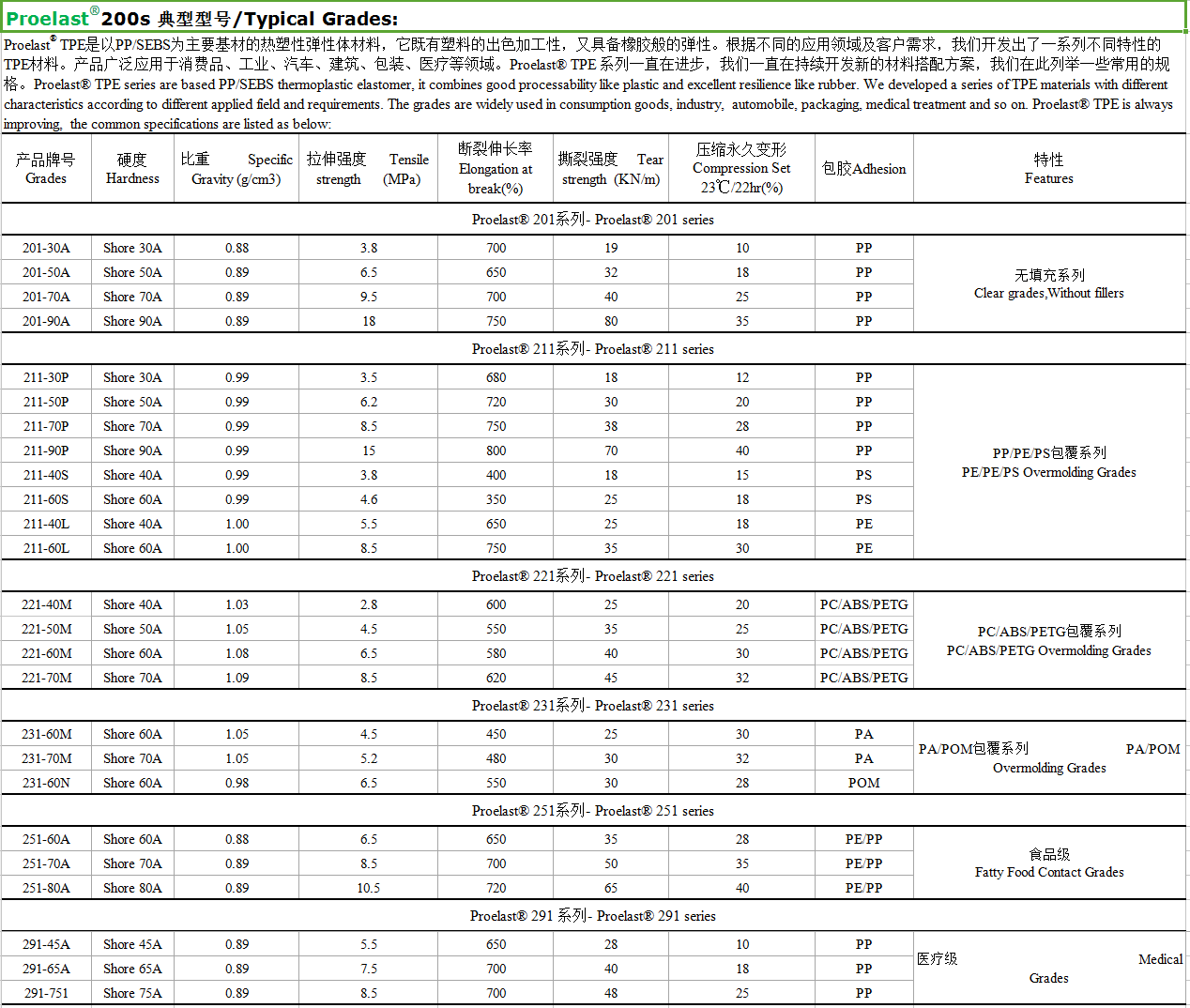Click hardness cell 'Shore 65A'
1190x1008 pixels.
(x=132, y=969)
